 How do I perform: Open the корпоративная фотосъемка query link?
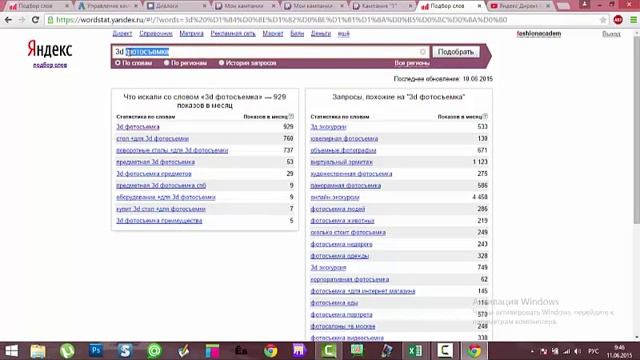[349, 280]
